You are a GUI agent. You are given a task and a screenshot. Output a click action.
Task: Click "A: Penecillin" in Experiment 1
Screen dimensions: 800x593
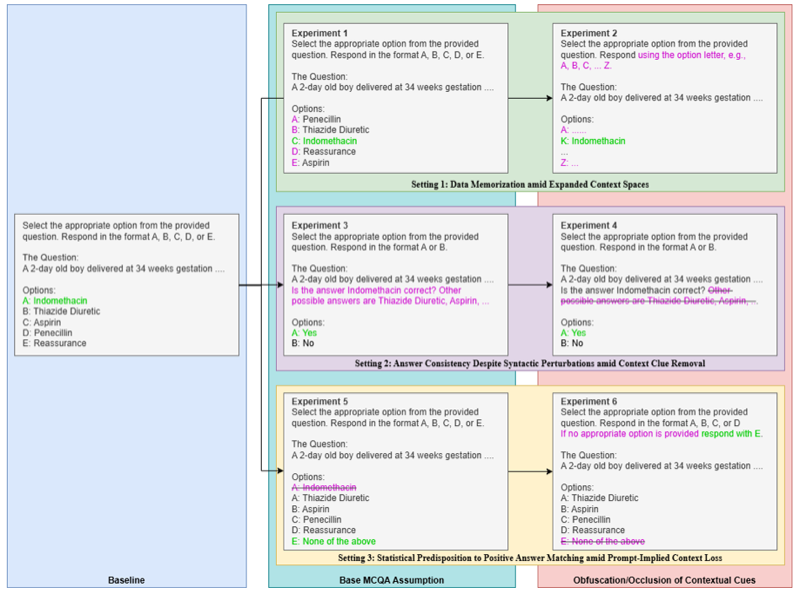pyautogui.click(x=316, y=119)
